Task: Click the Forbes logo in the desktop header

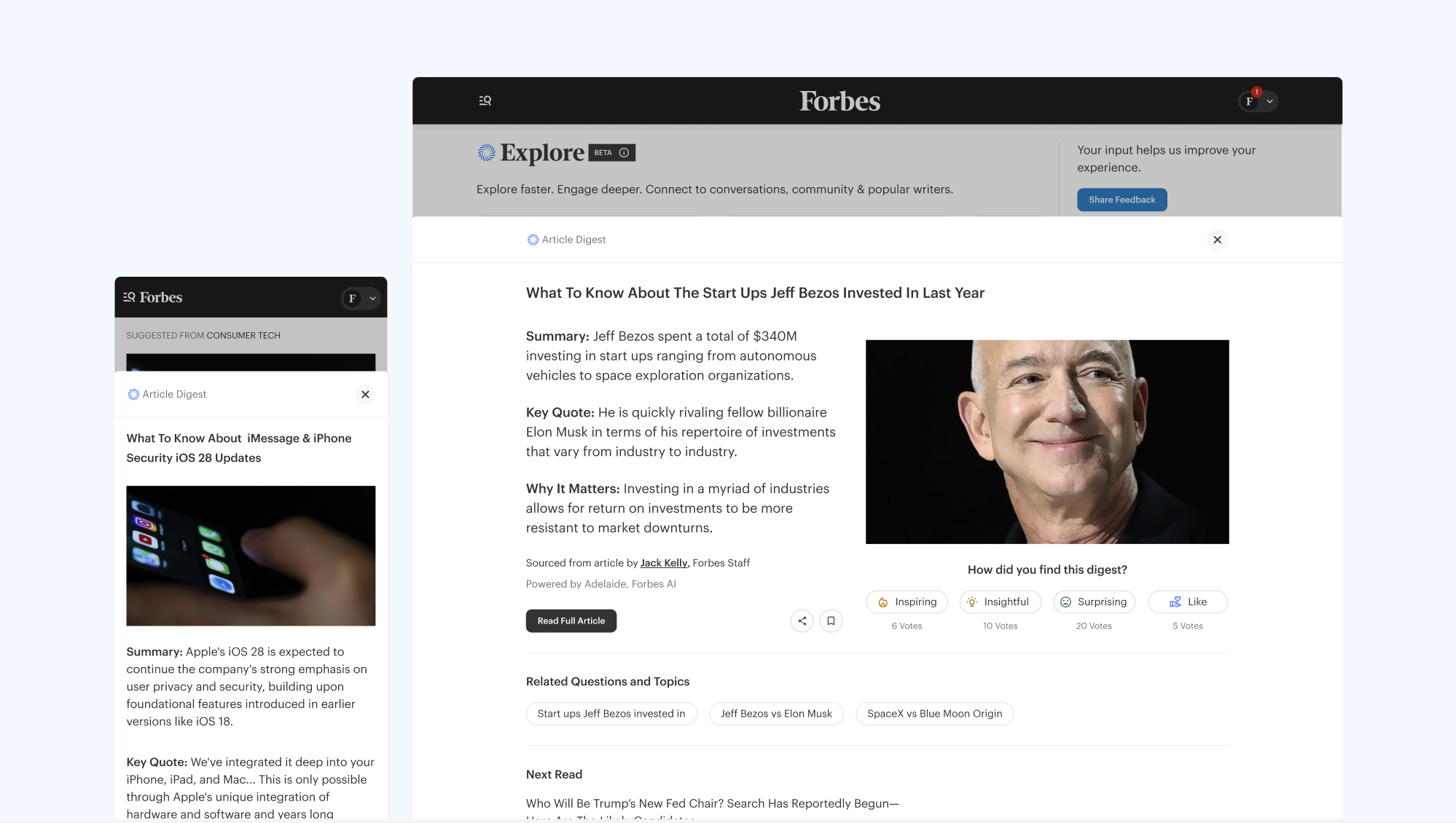Action: 839,101
